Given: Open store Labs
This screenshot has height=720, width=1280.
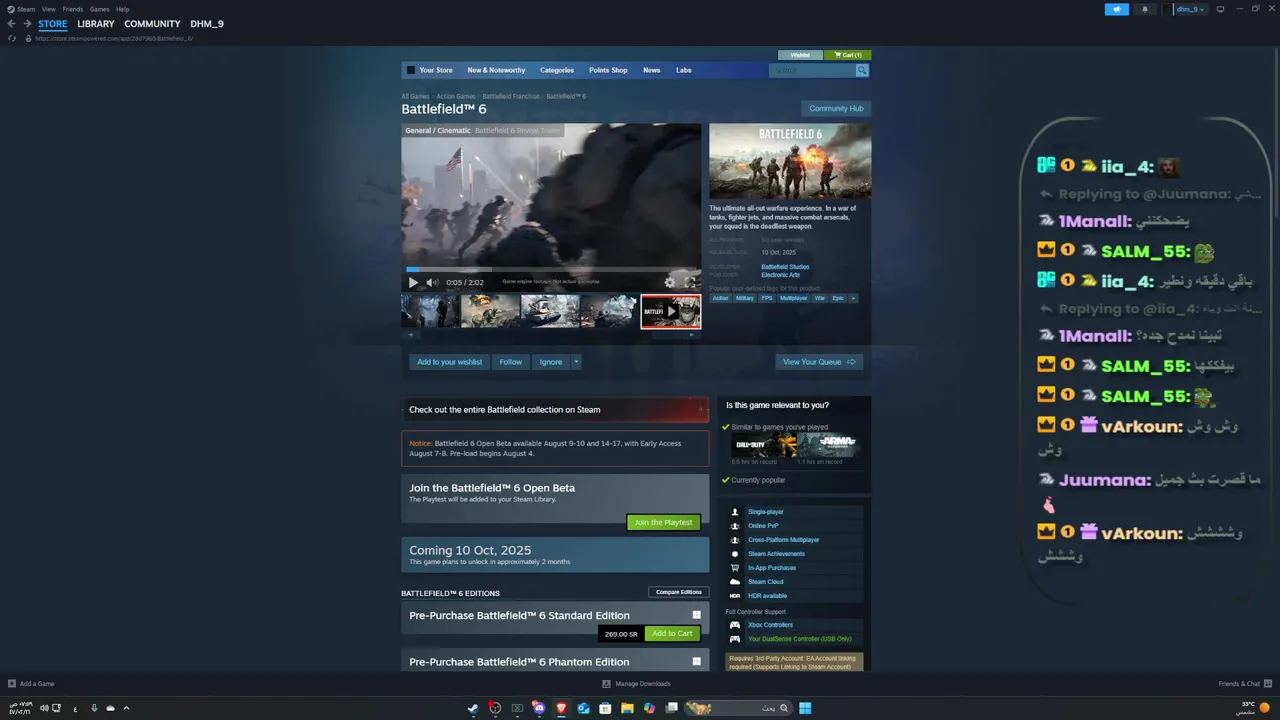Looking at the screenshot, I should click(x=684, y=70).
